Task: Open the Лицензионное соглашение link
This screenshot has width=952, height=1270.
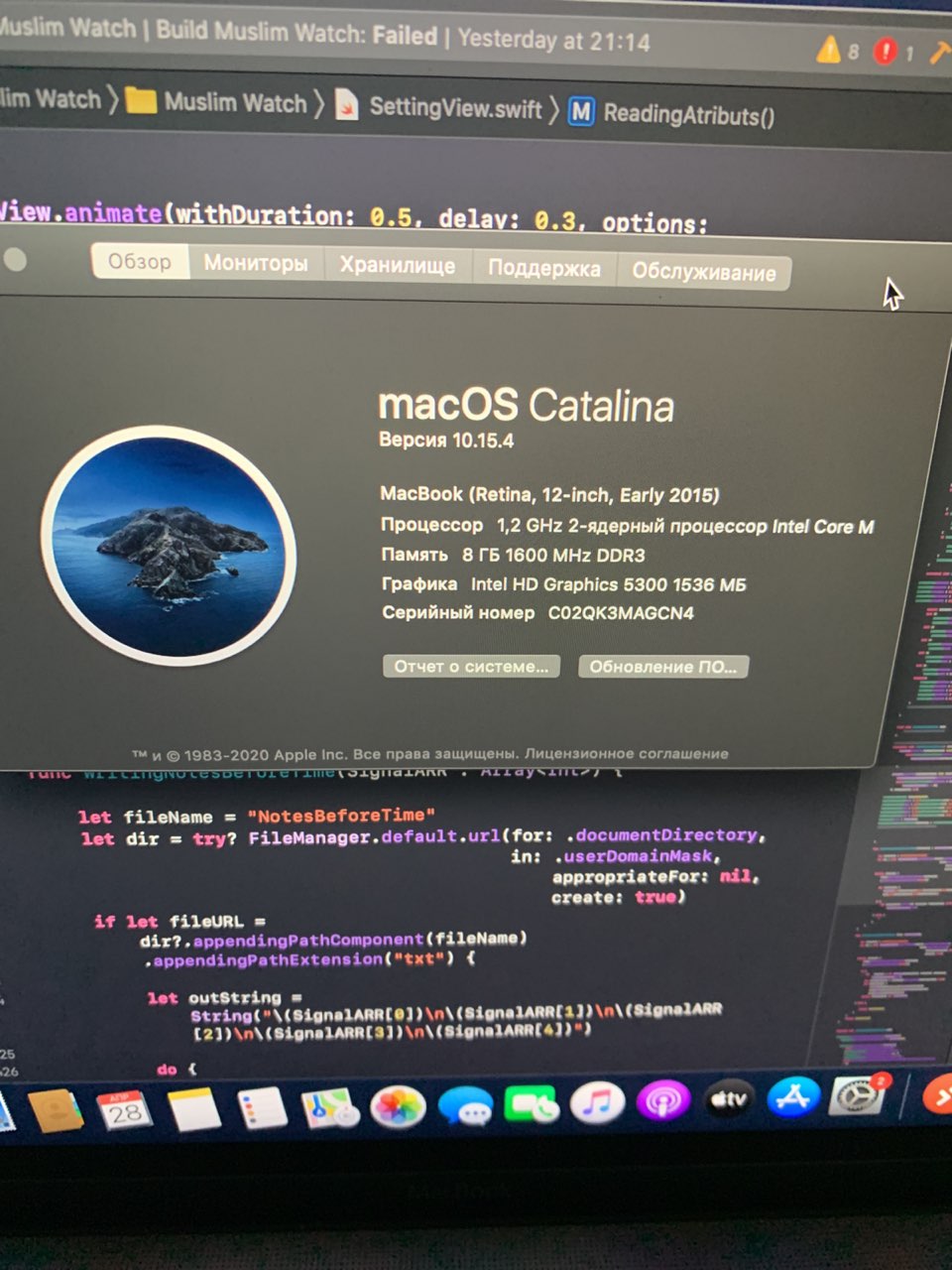Action: pos(626,754)
